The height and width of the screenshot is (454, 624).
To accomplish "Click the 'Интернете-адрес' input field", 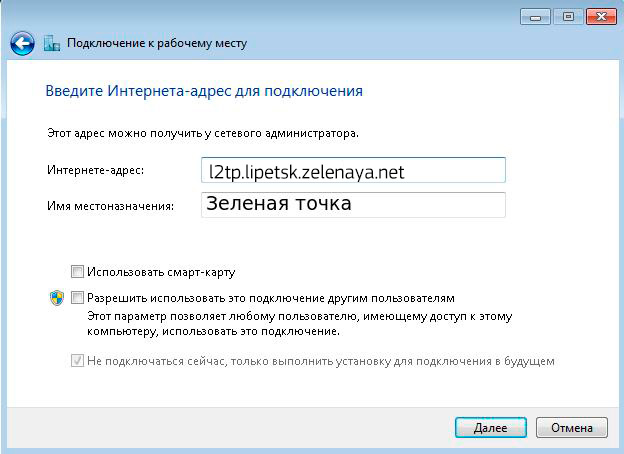I will pyautogui.click(x=353, y=170).
